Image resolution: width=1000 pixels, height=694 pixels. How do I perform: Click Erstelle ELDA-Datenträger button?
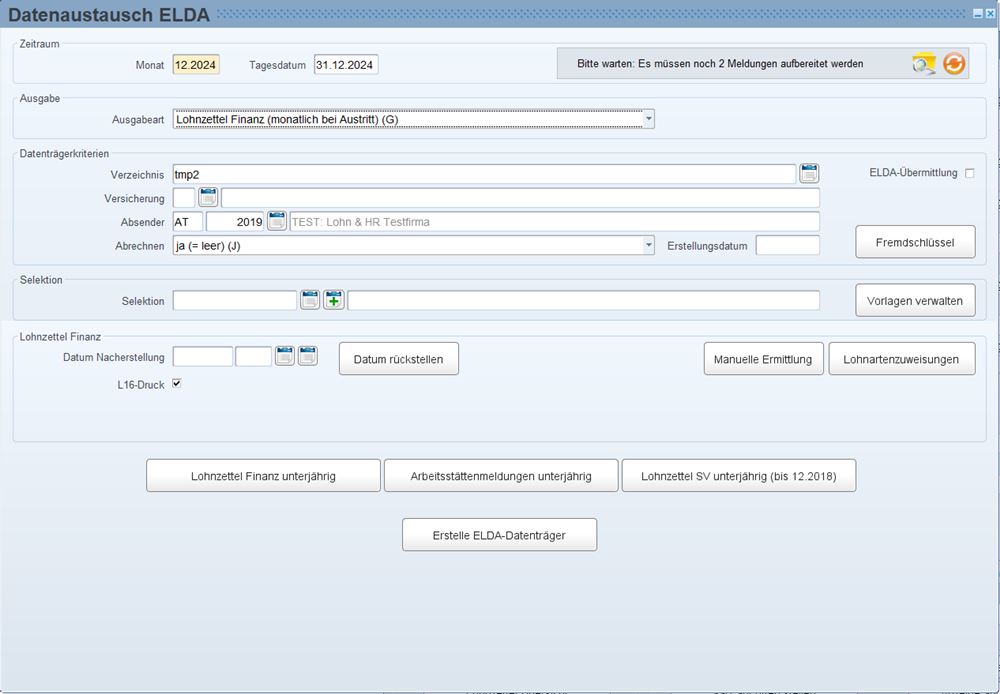(499, 535)
